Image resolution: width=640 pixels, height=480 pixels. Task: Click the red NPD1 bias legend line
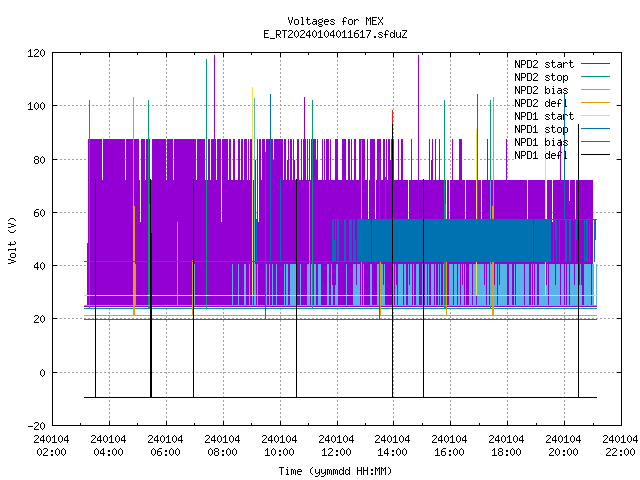(595, 142)
